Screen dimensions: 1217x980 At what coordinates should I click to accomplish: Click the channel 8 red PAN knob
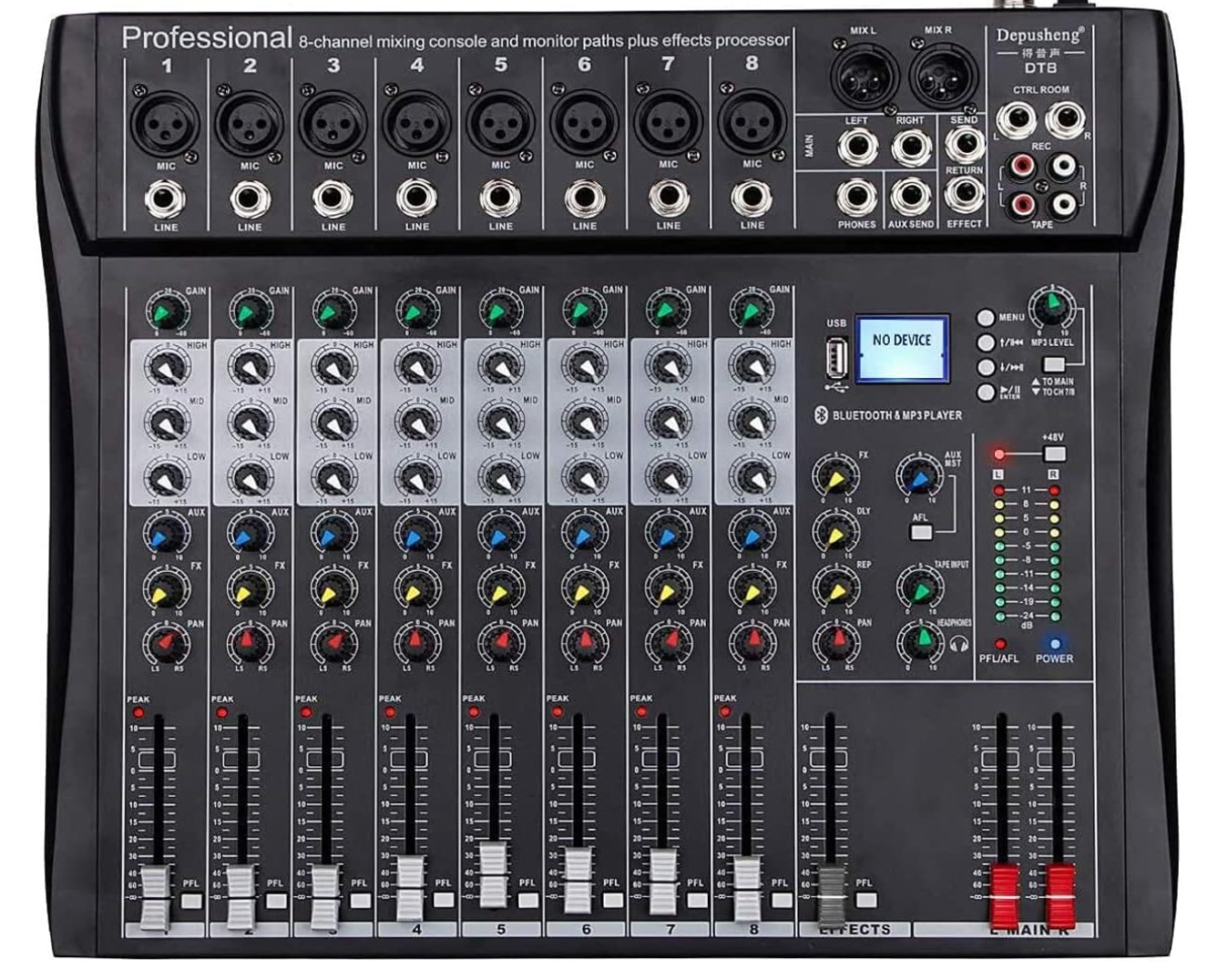point(752,643)
